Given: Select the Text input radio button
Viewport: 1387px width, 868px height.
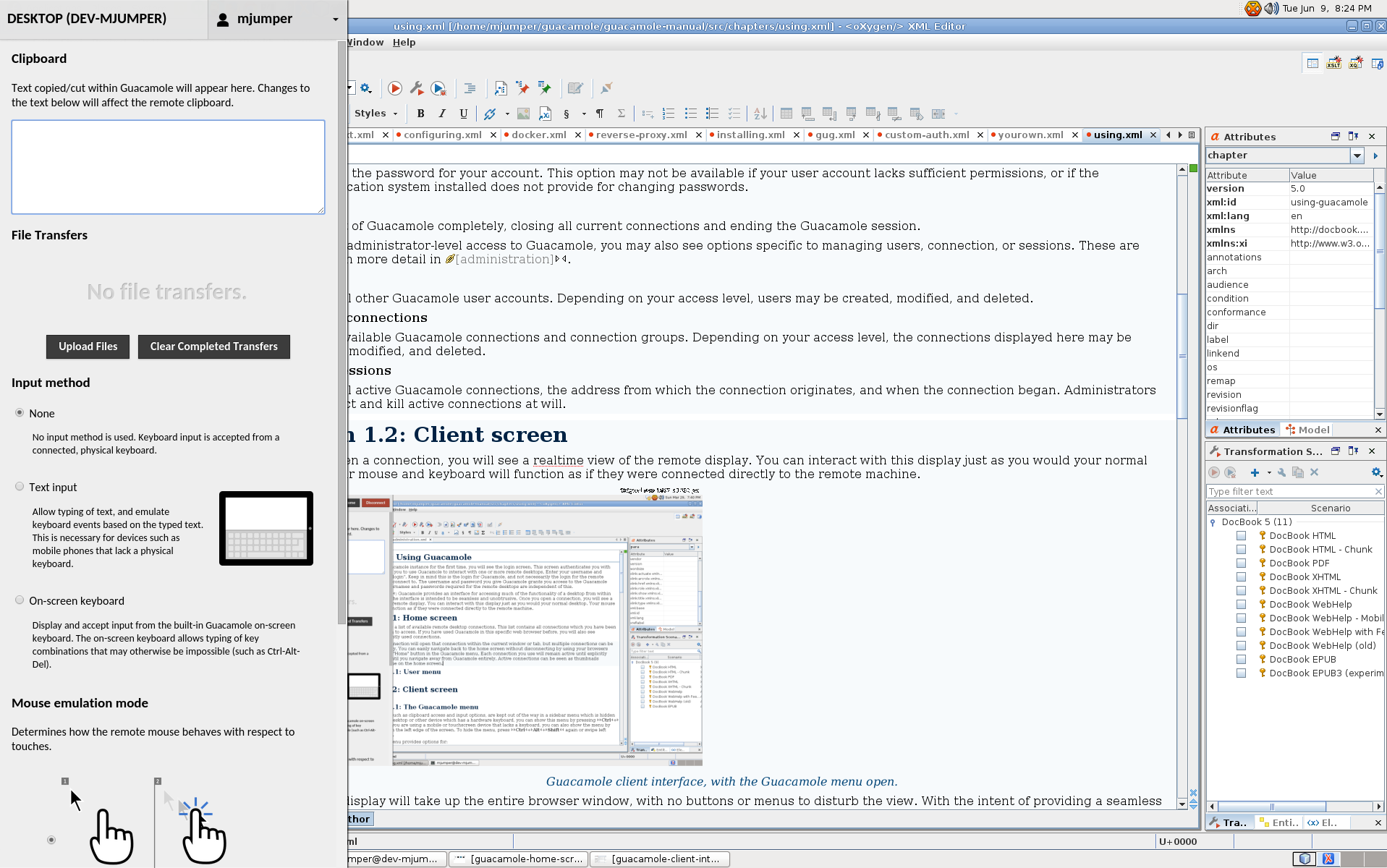Looking at the screenshot, I should [20, 487].
